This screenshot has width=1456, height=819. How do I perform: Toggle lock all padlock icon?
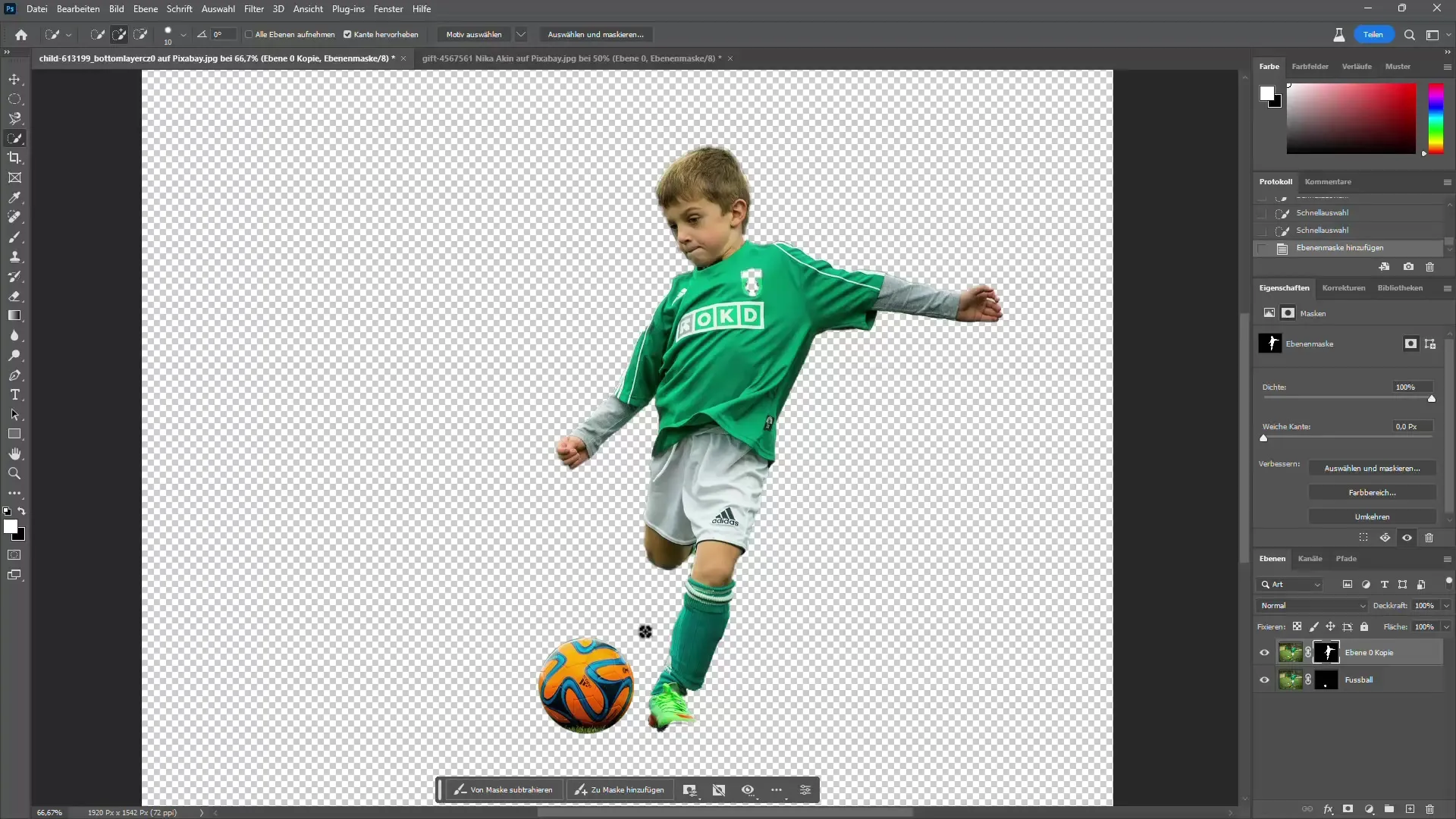[1364, 627]
